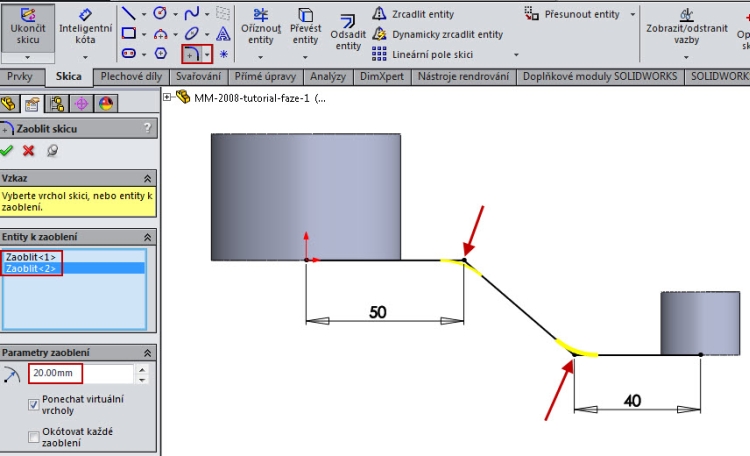Expand the MM-2008-tutorial-faze-1 tree node
The width and height of the screenshot is (750, 456).
tap(167, 97)
